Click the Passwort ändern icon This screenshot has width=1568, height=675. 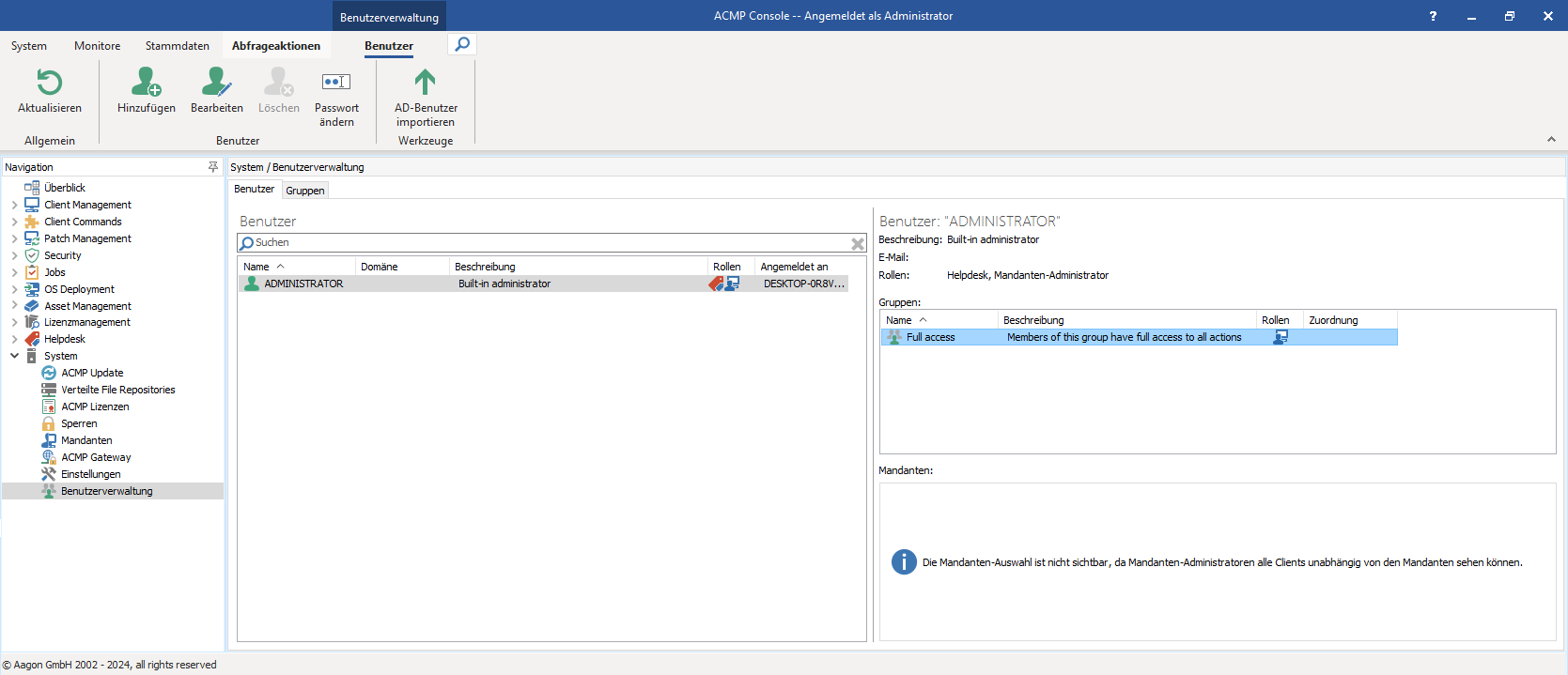(336, 83)
